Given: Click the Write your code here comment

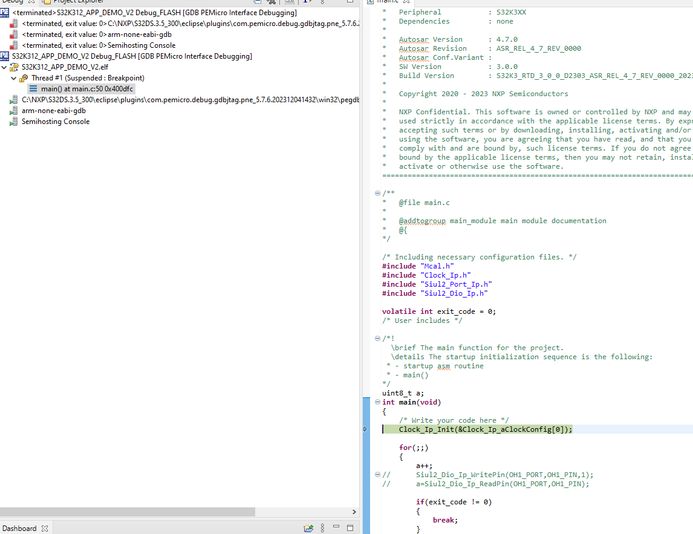Looking at the screenshot, I should pos(454,420).
